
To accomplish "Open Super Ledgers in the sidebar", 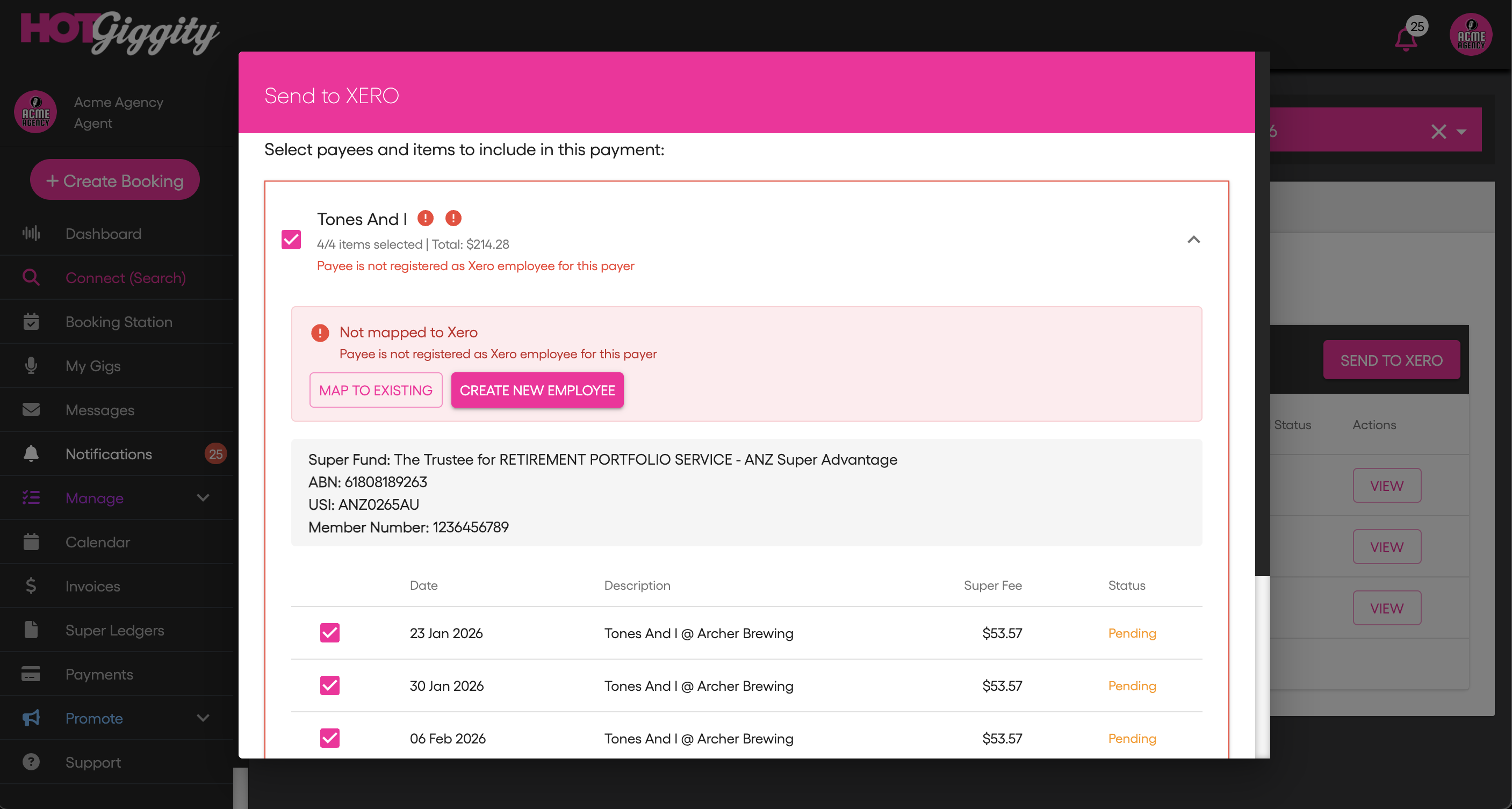I will coord(114,630).
